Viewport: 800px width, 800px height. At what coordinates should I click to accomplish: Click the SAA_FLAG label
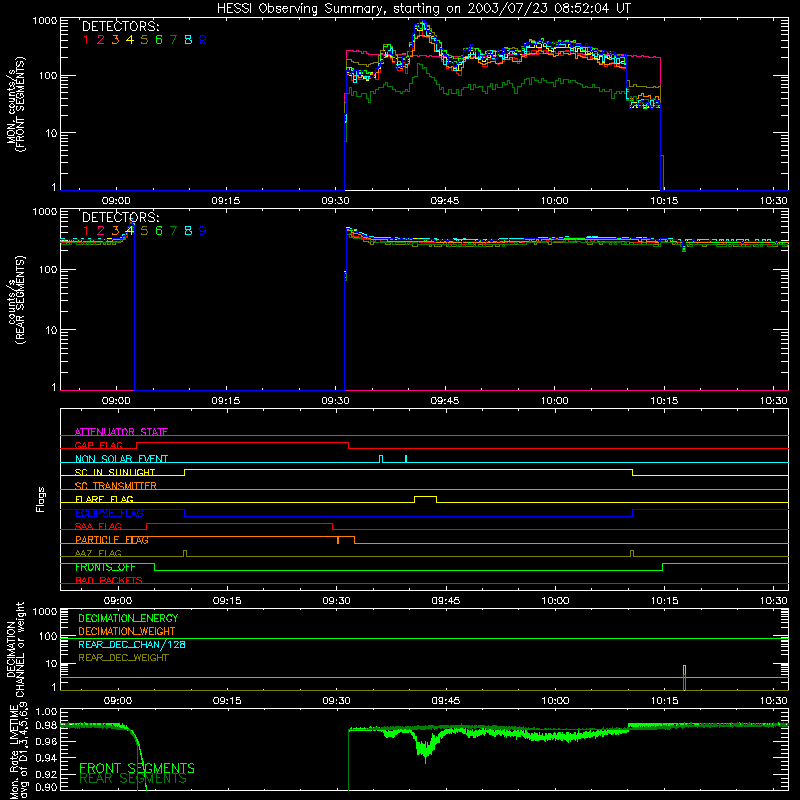pyautogui.click(x=98, y=526)
